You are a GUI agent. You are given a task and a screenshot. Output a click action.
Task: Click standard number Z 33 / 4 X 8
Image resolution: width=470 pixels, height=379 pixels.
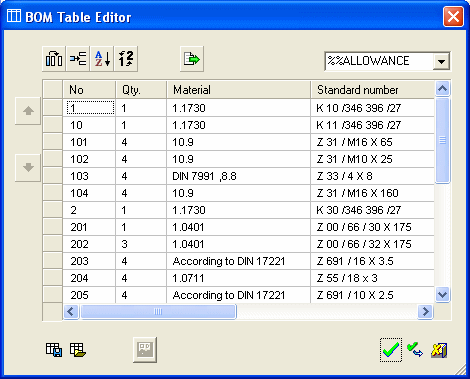(x=372, y=176)
